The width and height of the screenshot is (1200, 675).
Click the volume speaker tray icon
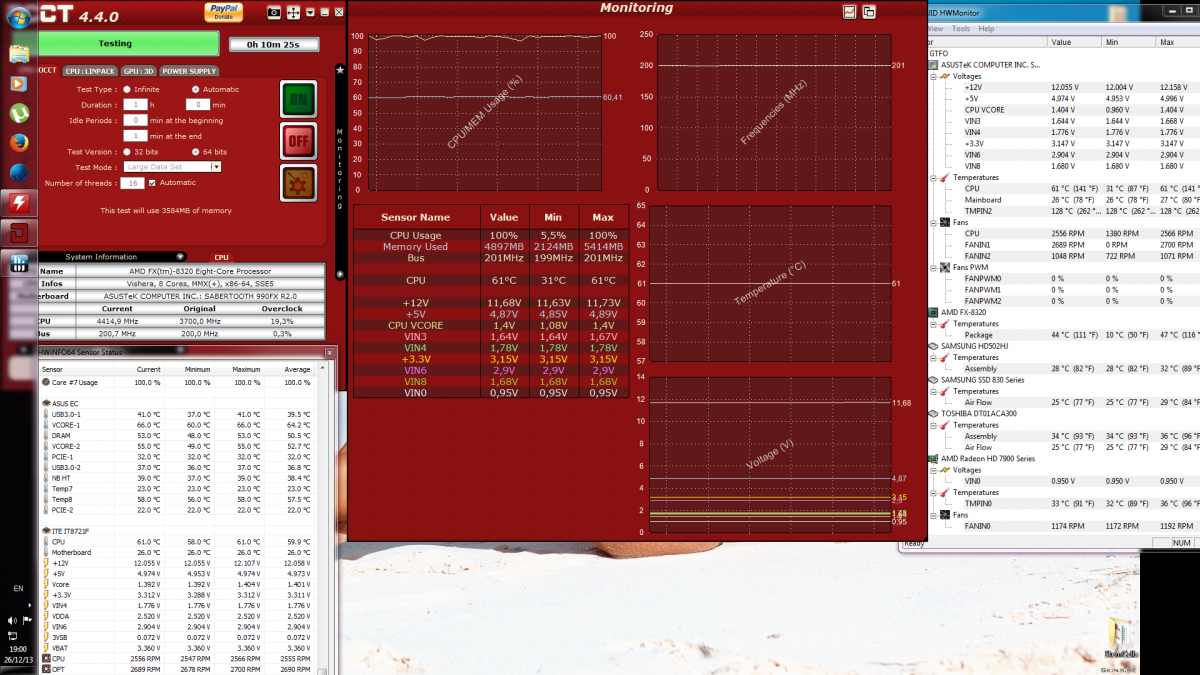[x=13, y=620]
